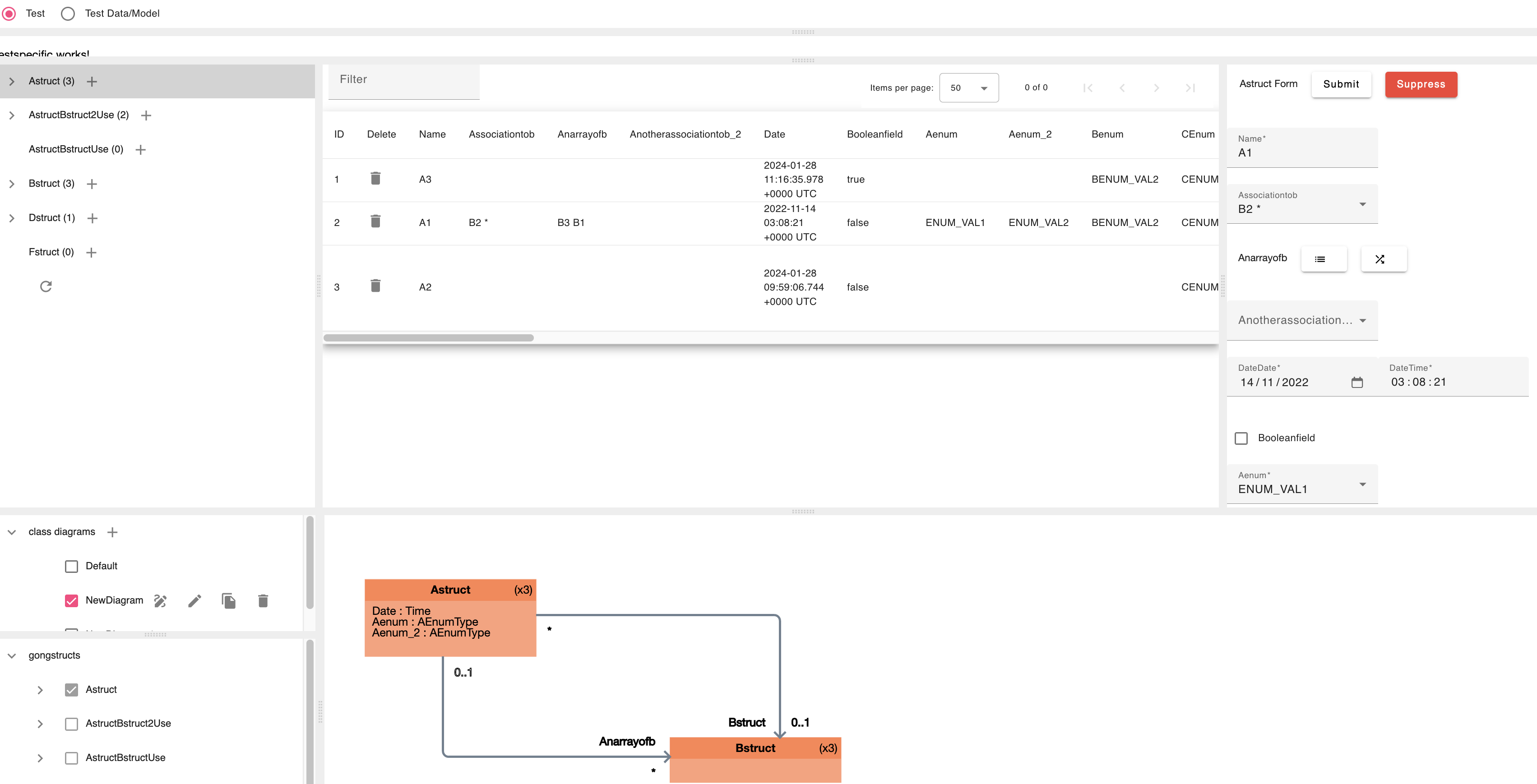The height and width of the screenshot is (784, 1537).
Task: Open the Items per page dropdown
Action: point(968,88)
